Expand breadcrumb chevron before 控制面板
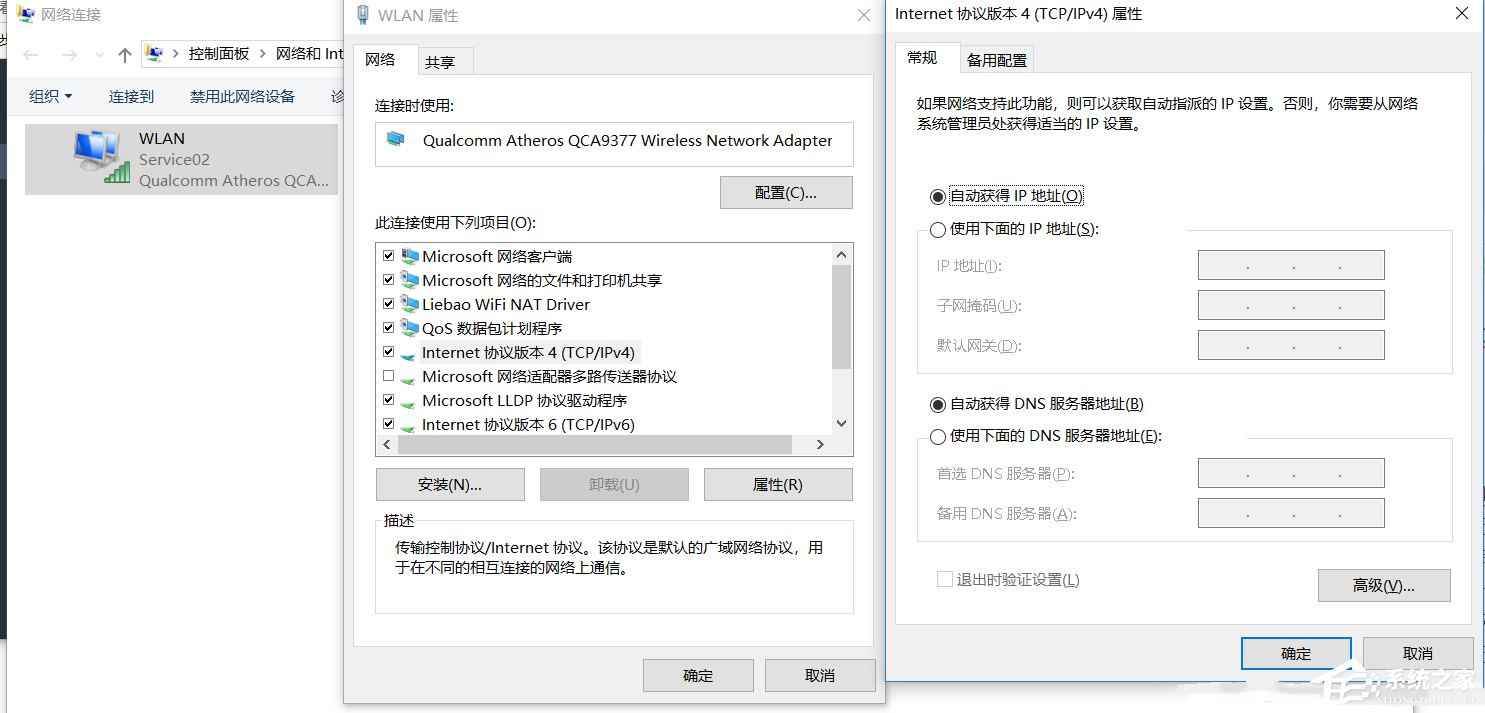This screenshot has width=1485, height=713. [x=176, y=54]
